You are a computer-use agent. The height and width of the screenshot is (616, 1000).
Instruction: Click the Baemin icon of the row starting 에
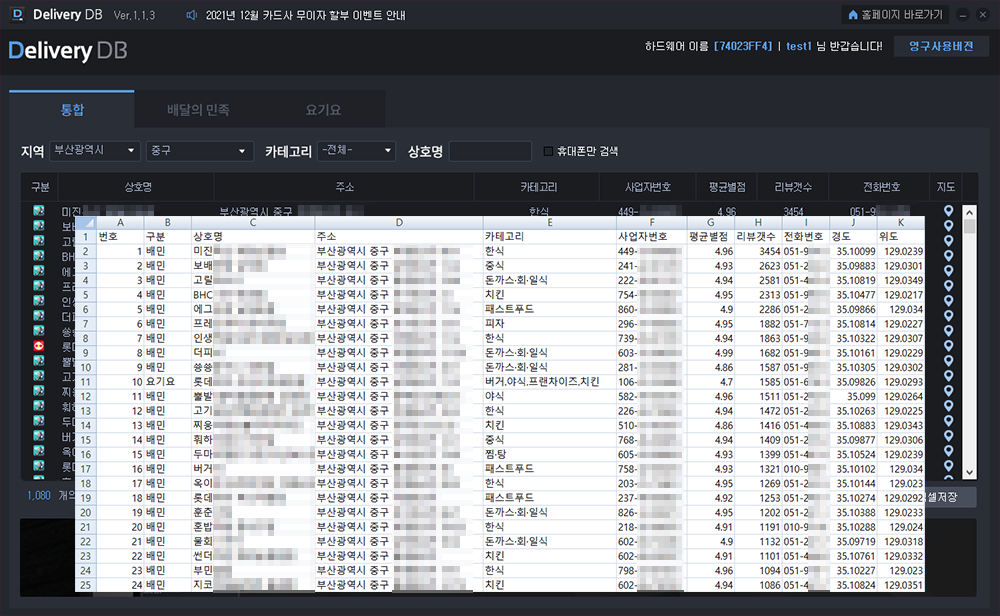coord(39,270)
